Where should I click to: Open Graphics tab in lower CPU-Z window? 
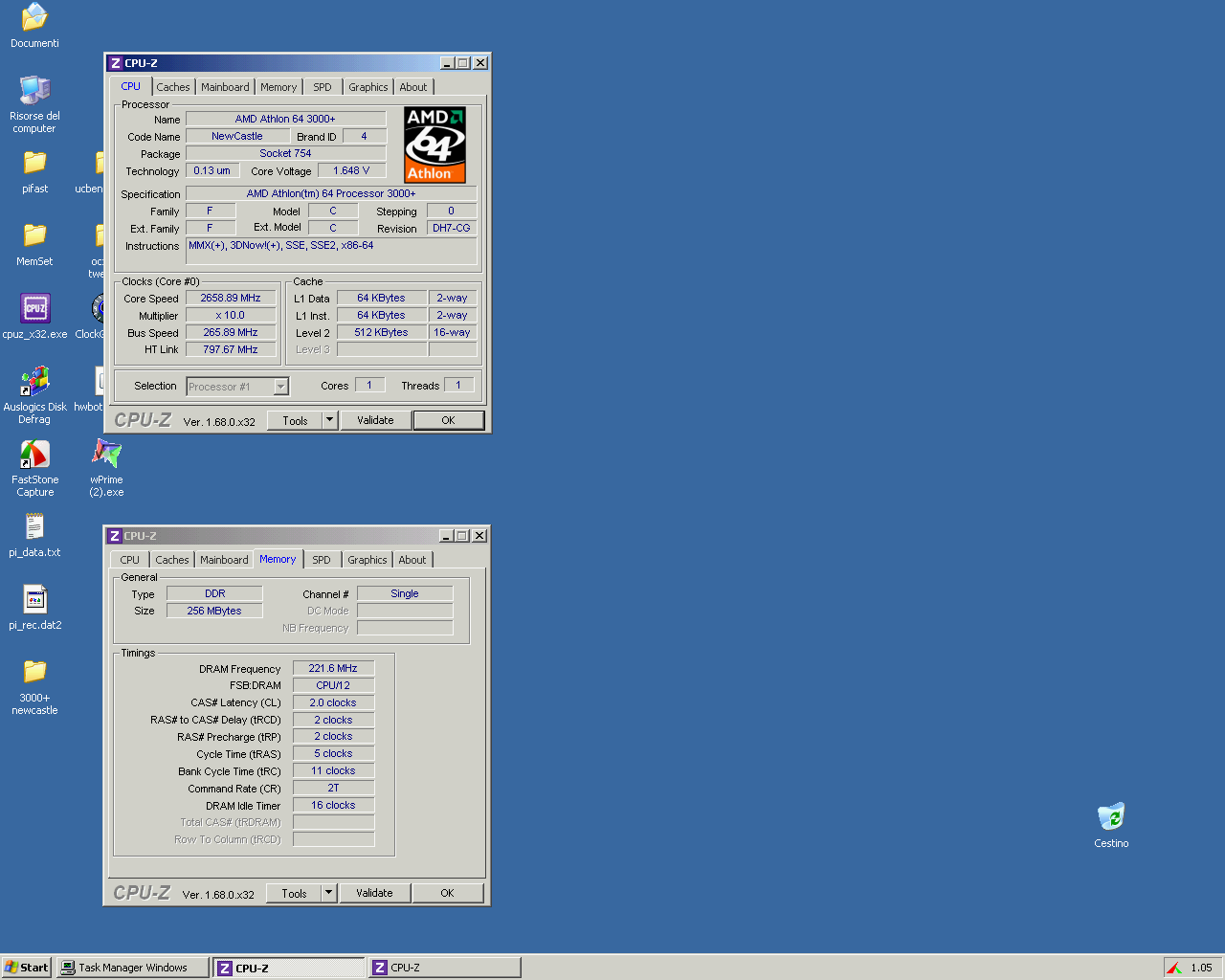[x=367, y=560]
